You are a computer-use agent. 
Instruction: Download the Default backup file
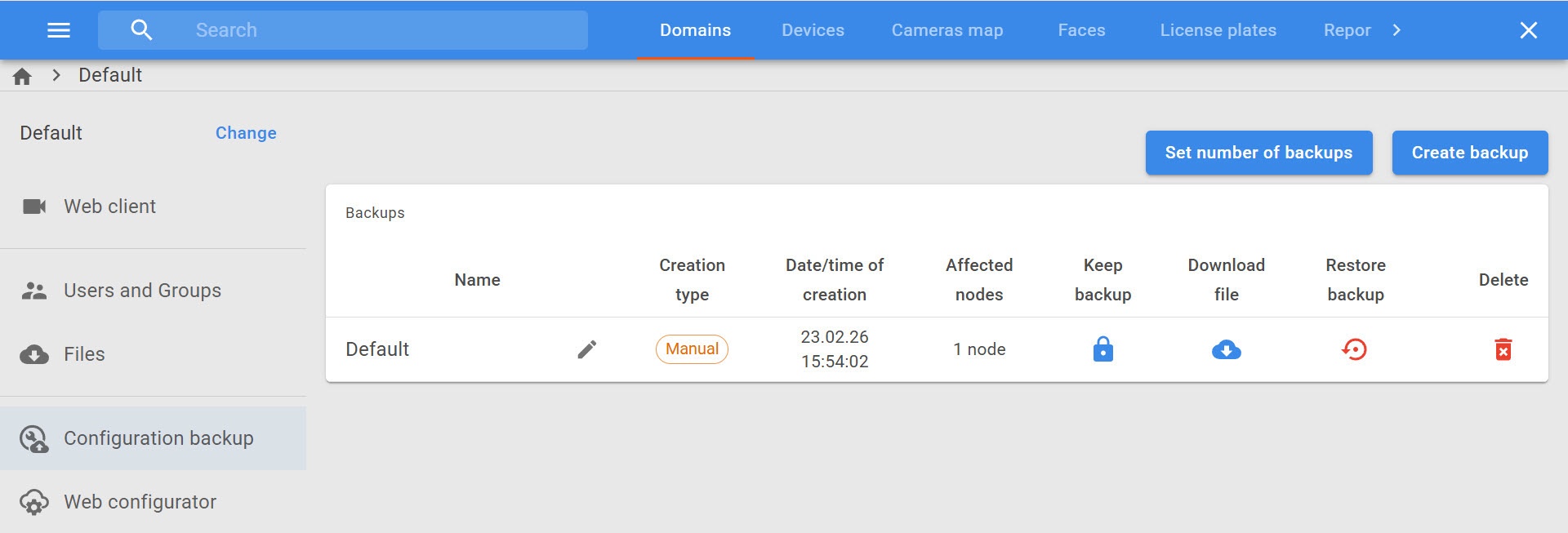coord(1226,350)
